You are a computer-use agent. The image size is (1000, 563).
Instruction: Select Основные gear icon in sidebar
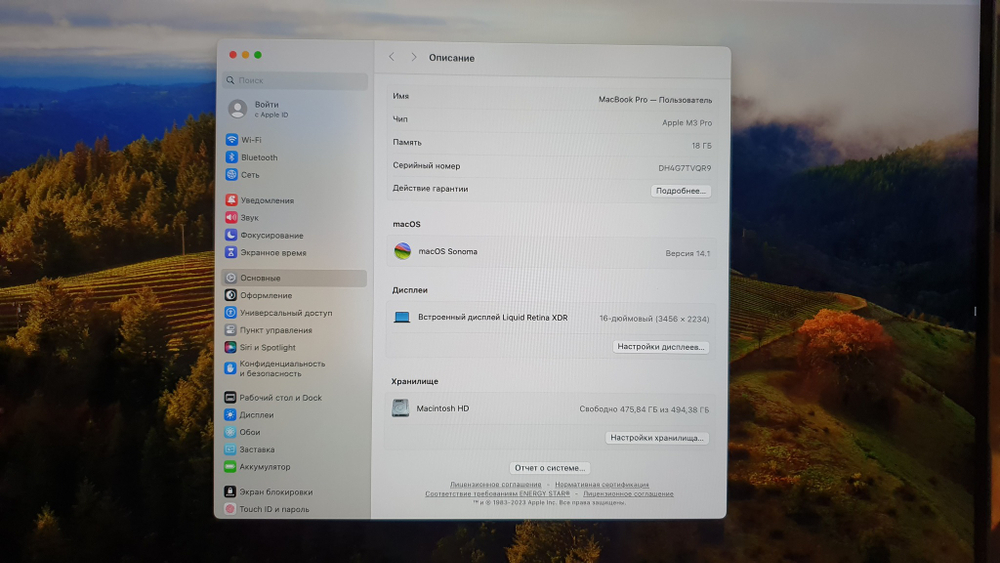coord(231,278)
